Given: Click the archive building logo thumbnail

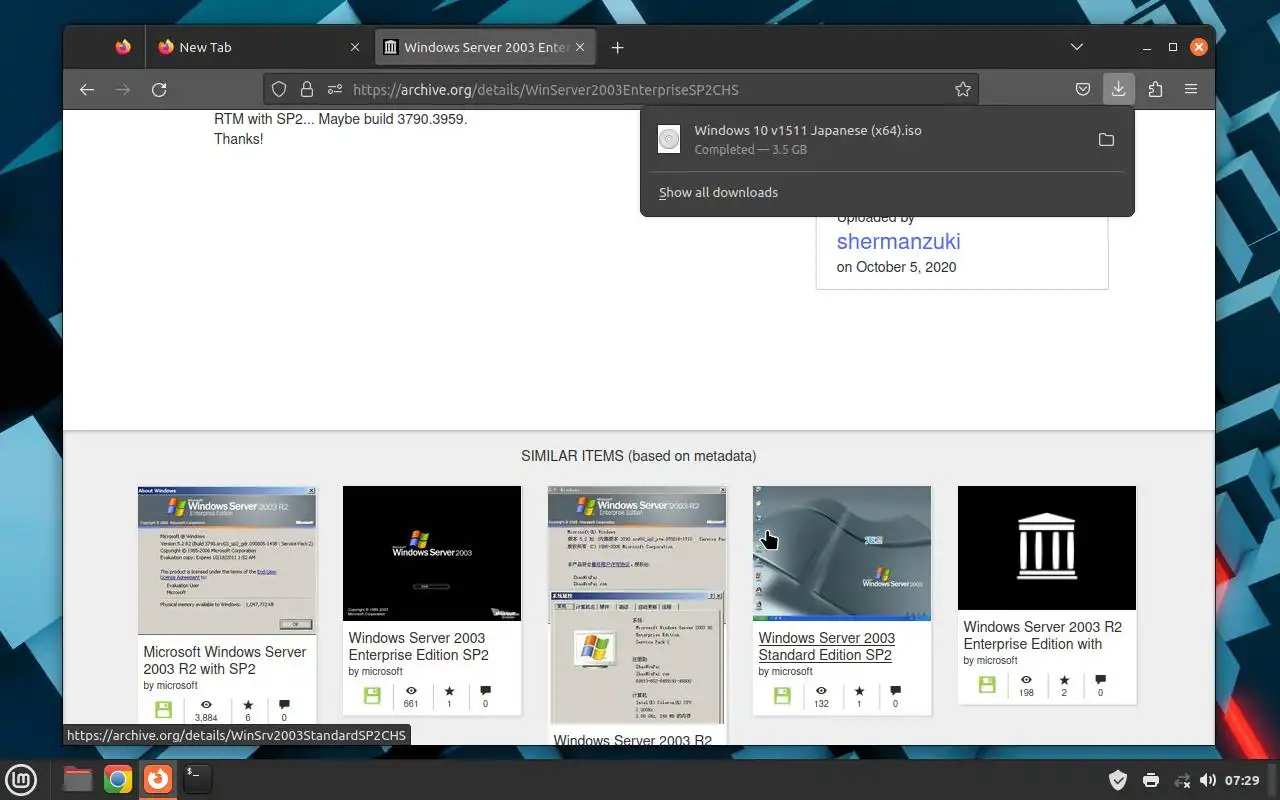Looking at the screenshot, I should pos(1047,548).
